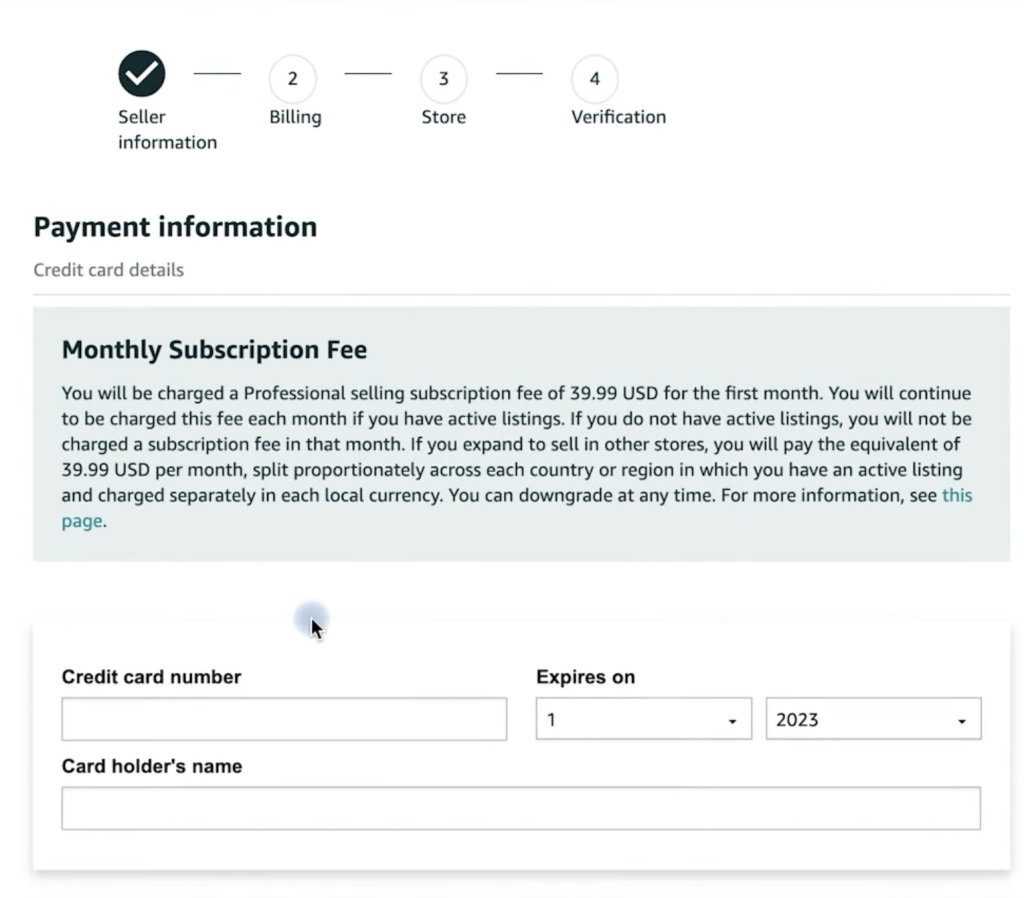Click the Card holder's name label
The width and height of the screenshot is (1024, 898).
click(x=152, y=766)
